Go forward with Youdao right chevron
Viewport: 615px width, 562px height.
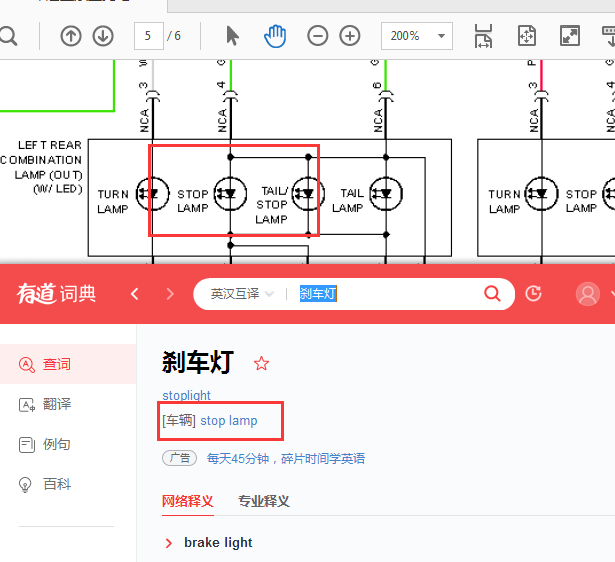(170, 294)
